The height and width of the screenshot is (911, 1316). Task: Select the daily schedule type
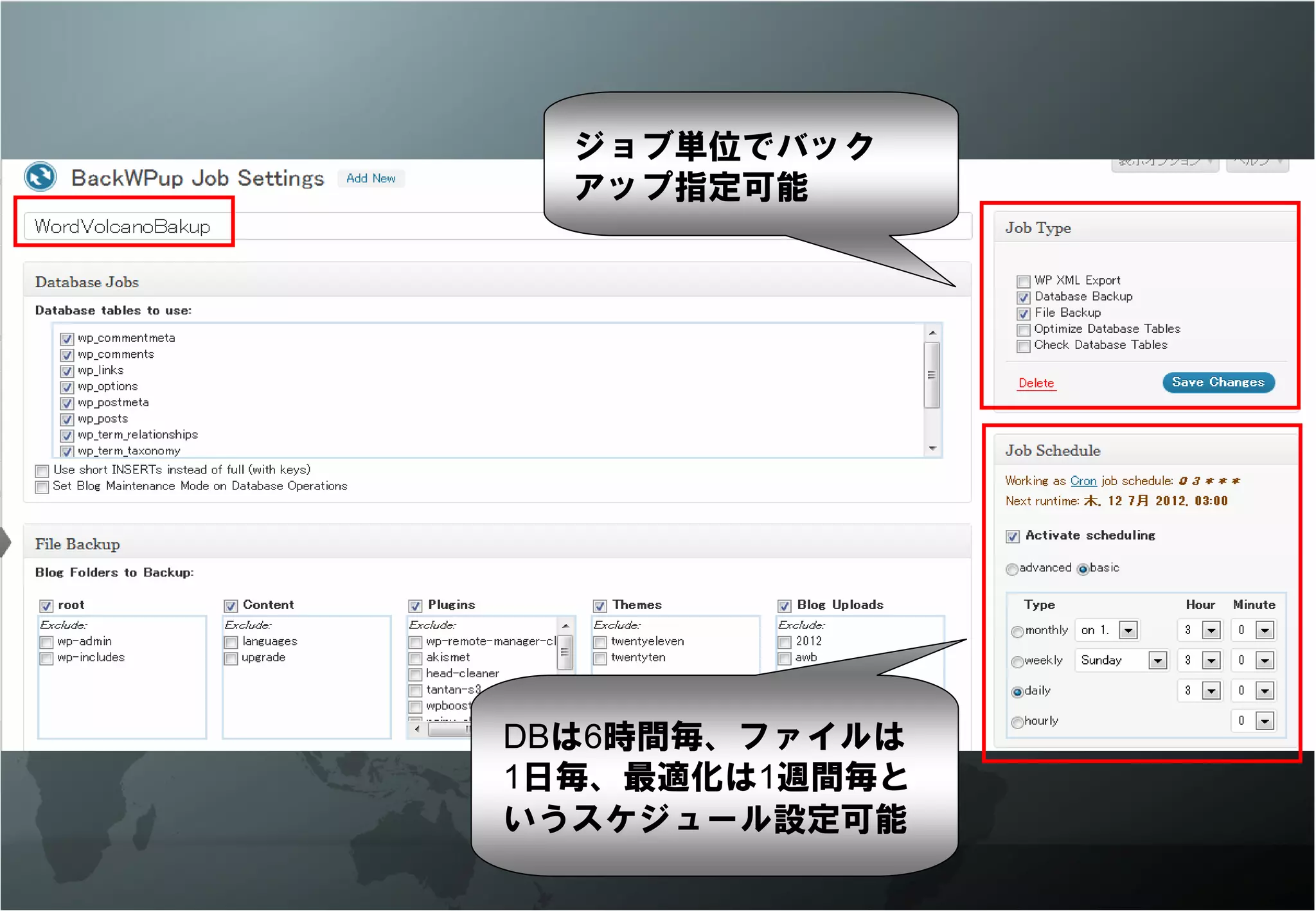coord(1017,692)
